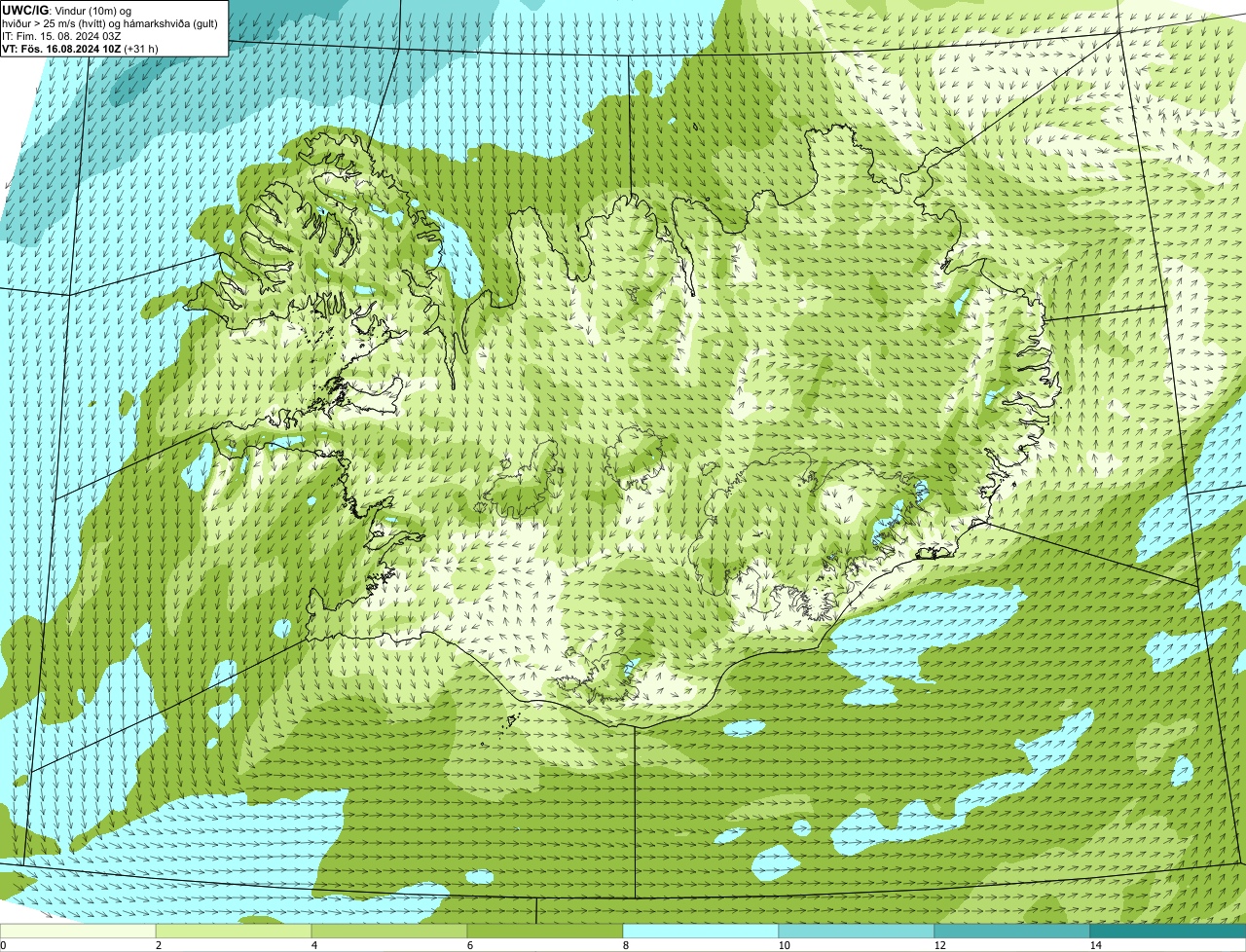Click the 12–14 m/s teal legend swatch
This screenshot has width=1246, height=952.
(x=1012, y=931)
